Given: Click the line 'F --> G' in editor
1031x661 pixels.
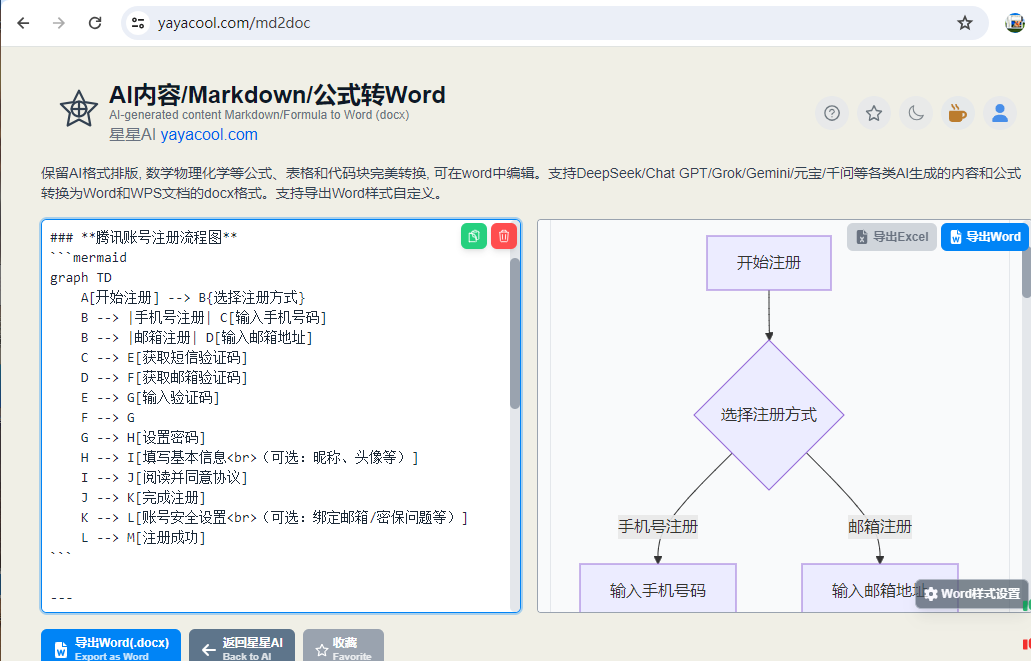Looking at the screenshot, I should coord(108,418).
